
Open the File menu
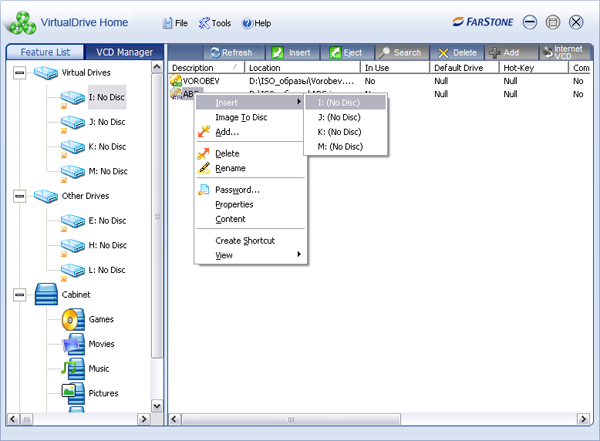(175, 23)
